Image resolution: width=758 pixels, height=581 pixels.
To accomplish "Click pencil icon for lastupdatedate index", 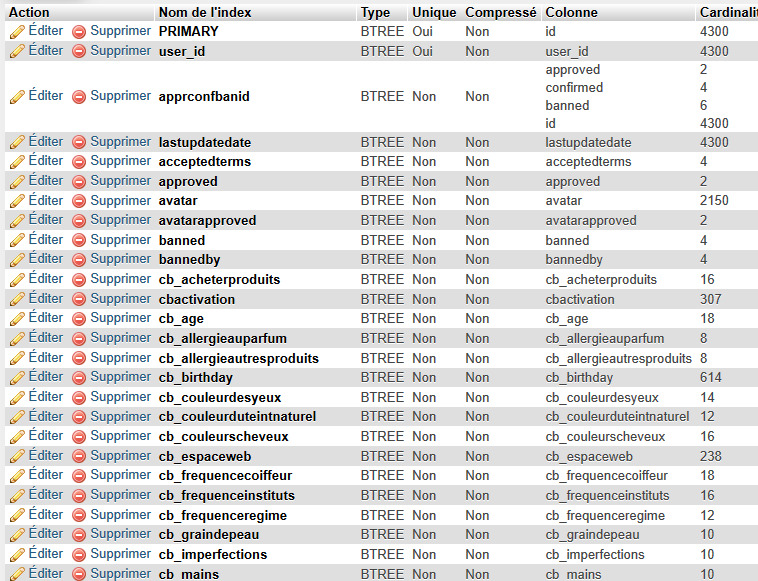I will [x=17, y=143].
